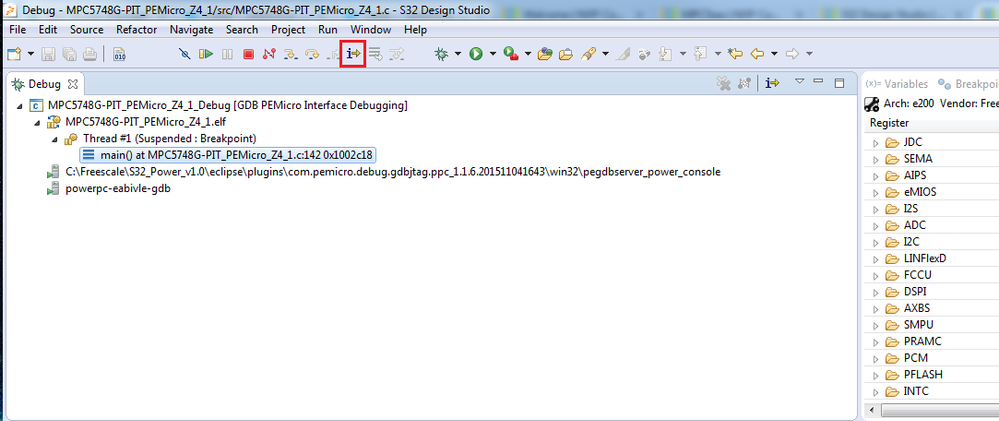Click the red Terminate icon
The height and width of the screenshot is (421, 999).
248,54
